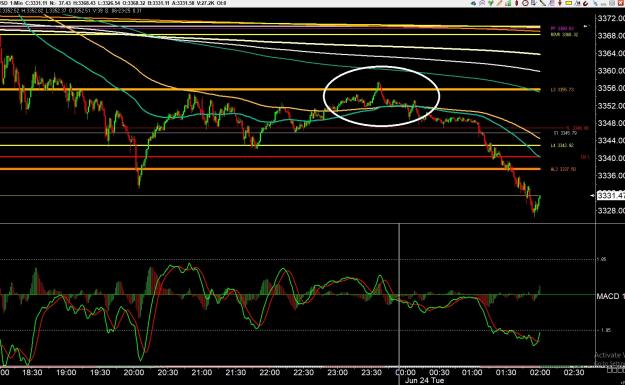Click the Jun 24 Tue date label

[424, 381]
